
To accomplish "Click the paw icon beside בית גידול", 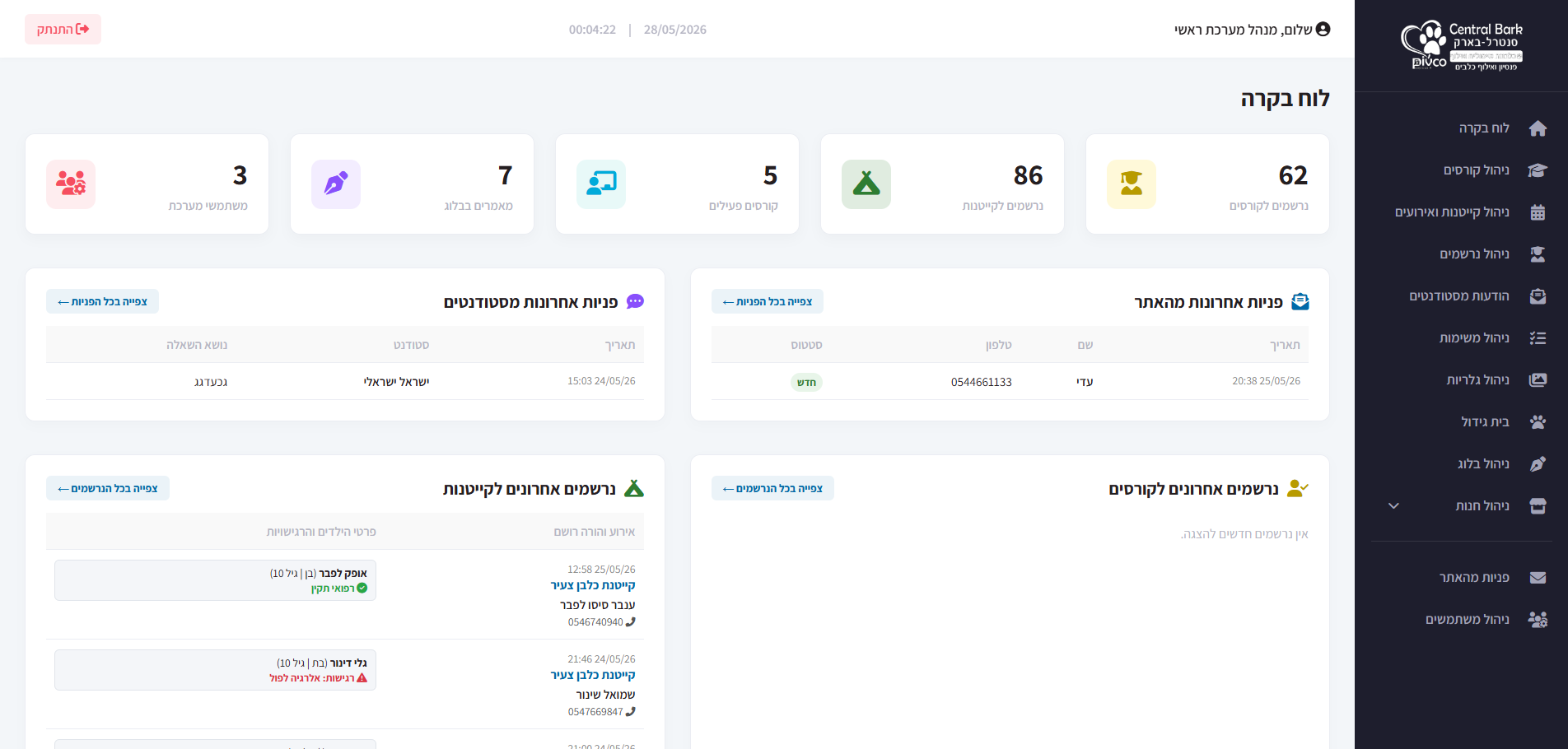I will (1538, 422).
